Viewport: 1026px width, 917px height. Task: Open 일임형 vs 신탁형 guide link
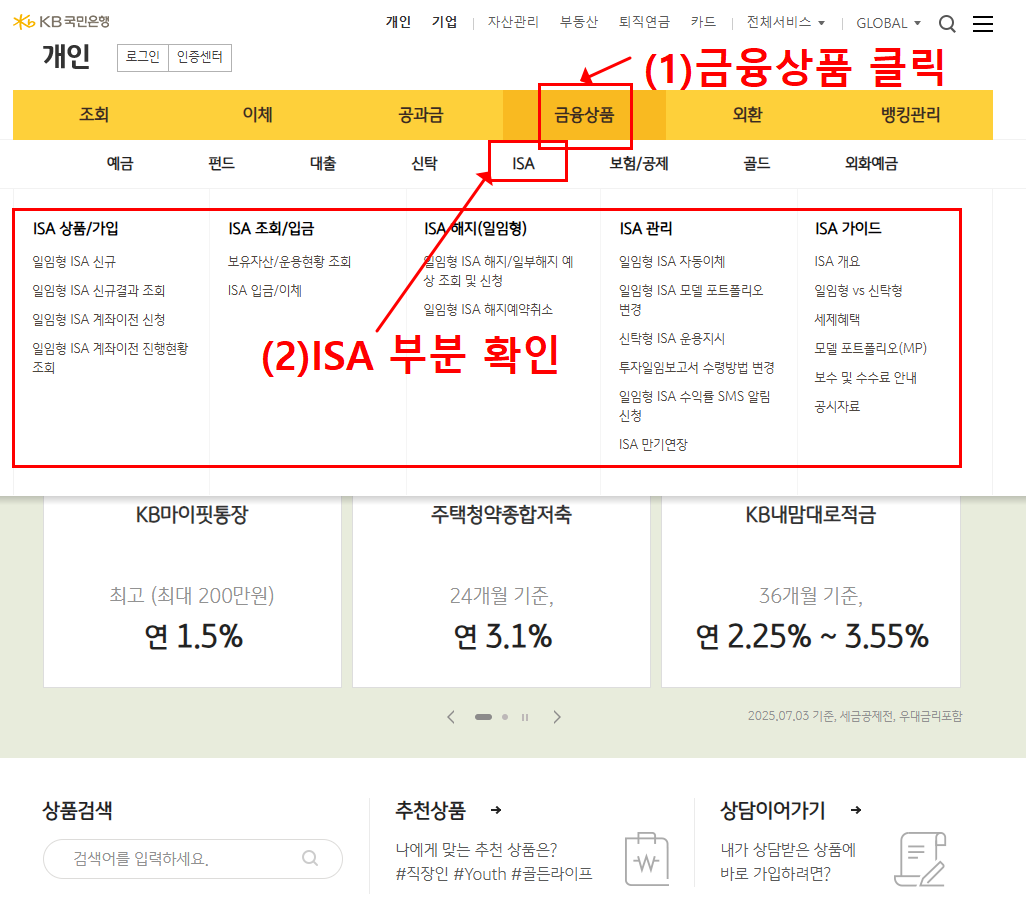tap(858, 291)
